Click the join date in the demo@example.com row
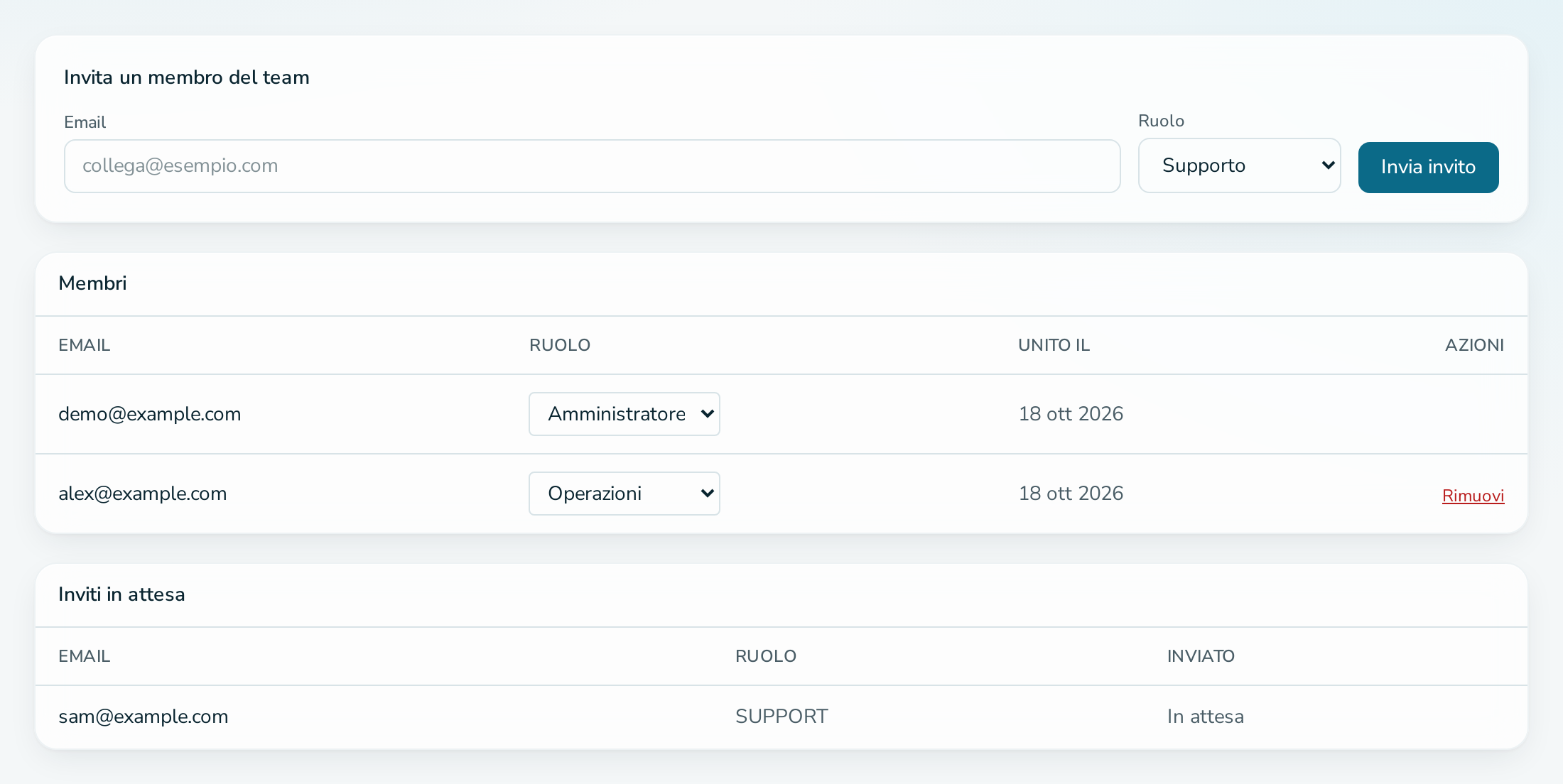Image resolution: width=1563 pixels, height=784 pixels. coord(1071,414)
